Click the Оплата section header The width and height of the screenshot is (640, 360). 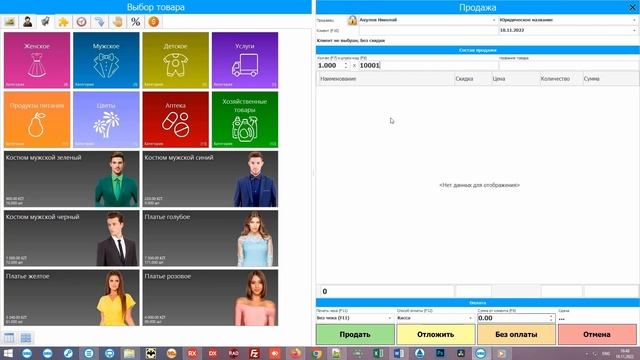coord(478,303)
